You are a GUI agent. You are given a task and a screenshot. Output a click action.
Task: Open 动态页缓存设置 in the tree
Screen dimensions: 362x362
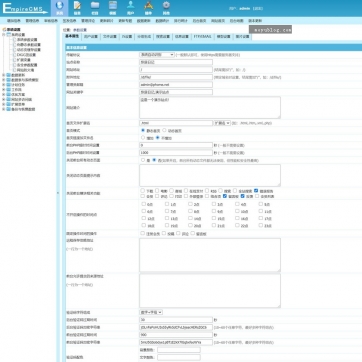[29, 50]
